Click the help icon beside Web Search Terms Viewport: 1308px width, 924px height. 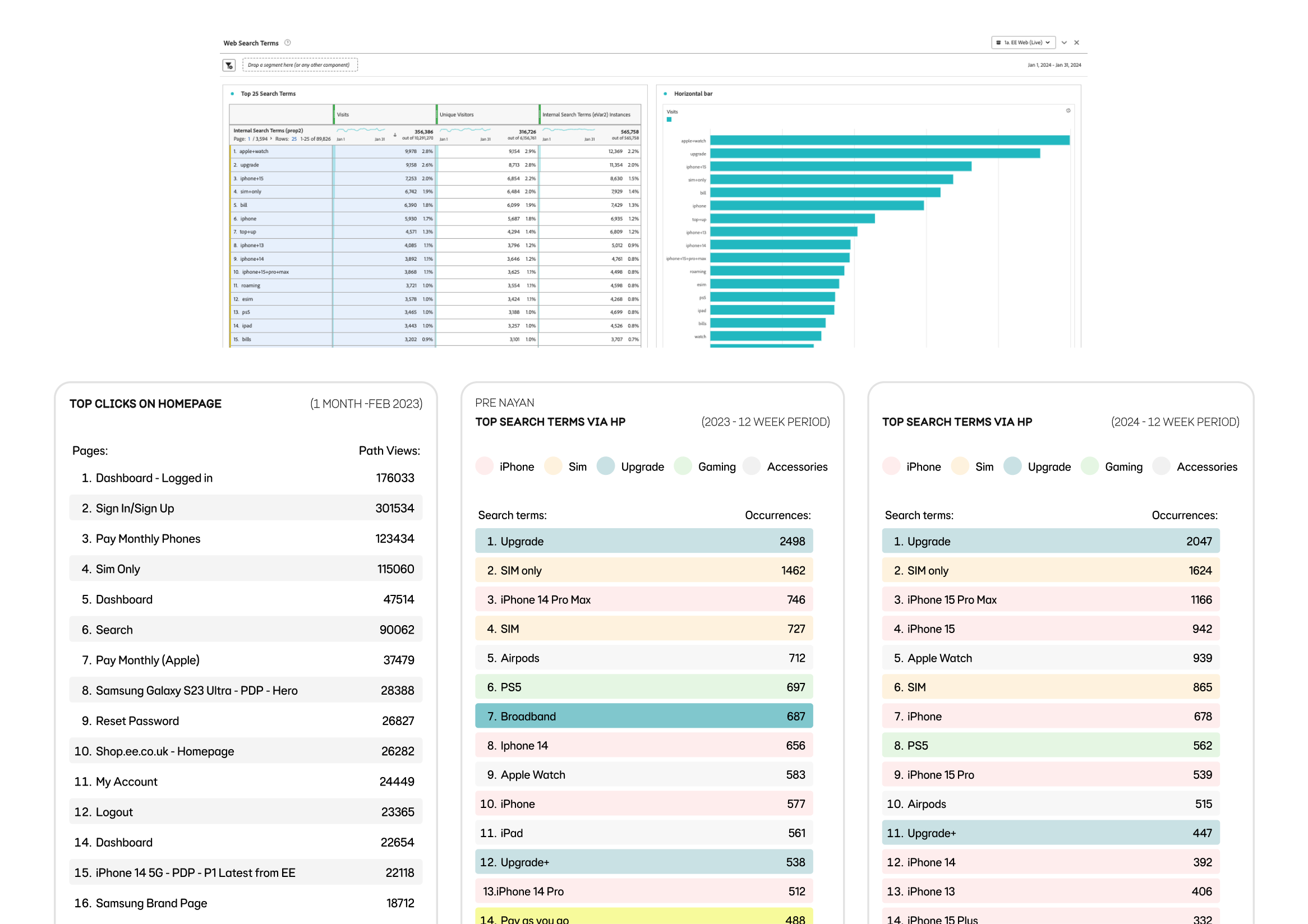288,43
